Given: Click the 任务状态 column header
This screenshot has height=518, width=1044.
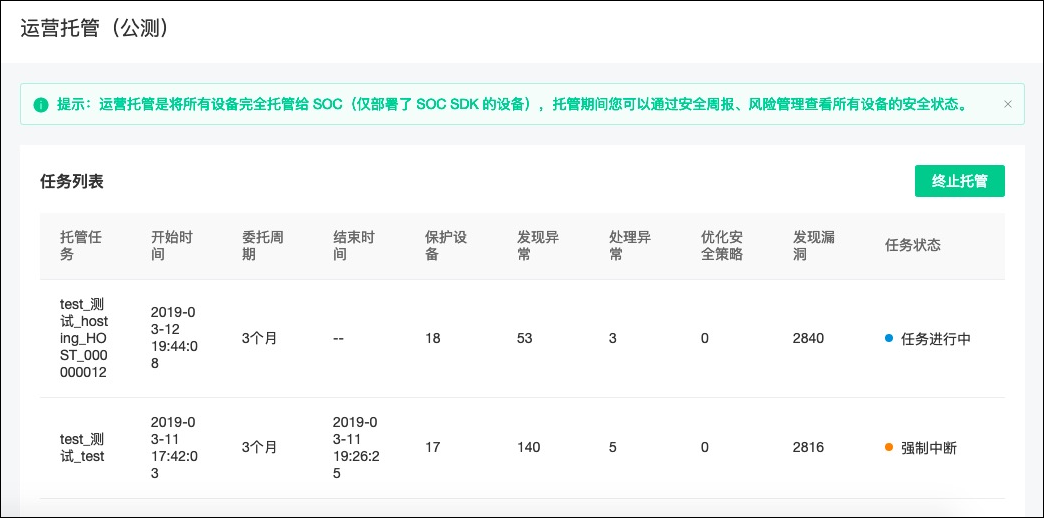Looking at the screenshot, I should (912, 245).
